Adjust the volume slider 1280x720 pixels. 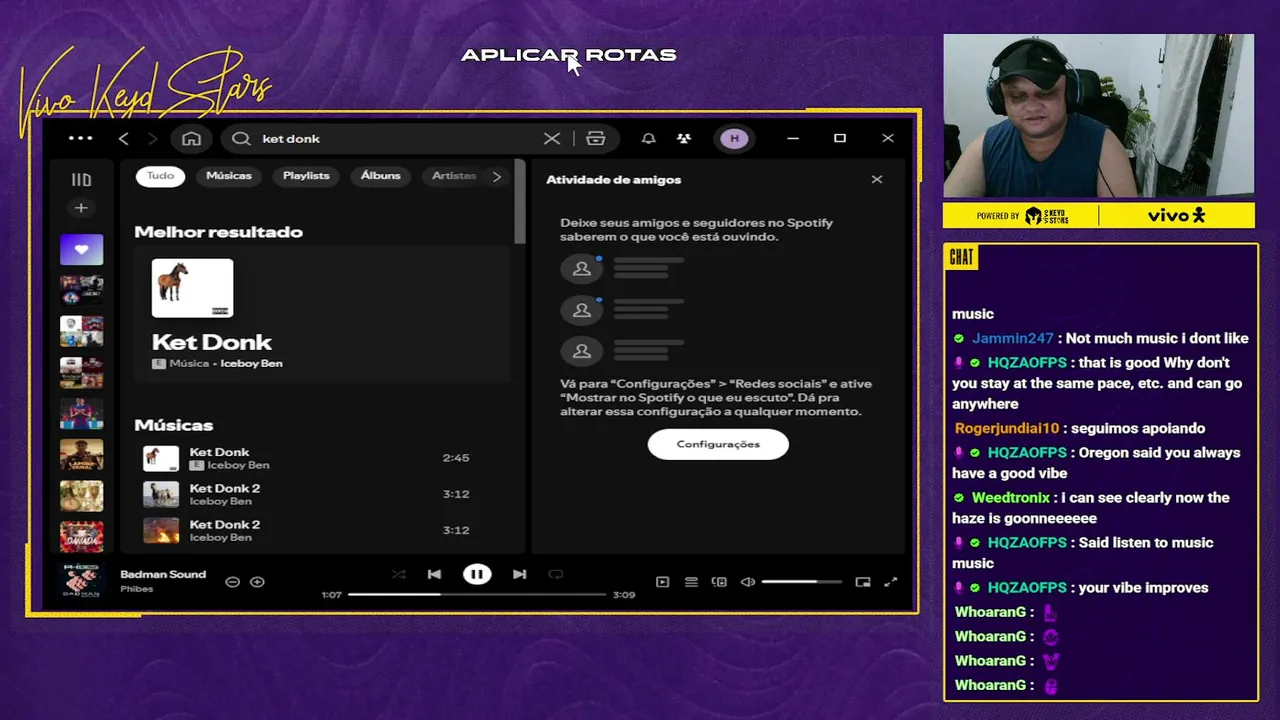(801, 582)
